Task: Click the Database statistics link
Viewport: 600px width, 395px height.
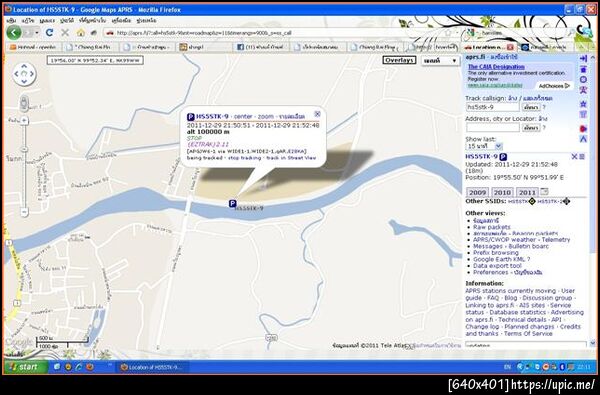Action: tap(518, 312)
